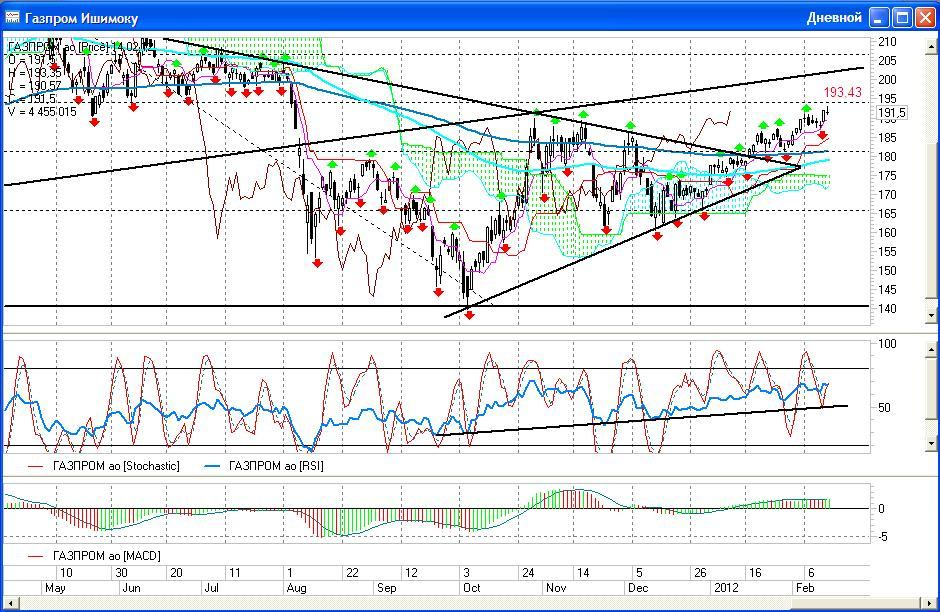
Task: Click the Газпром Ишимоку window title
Action: pos(82,18)
